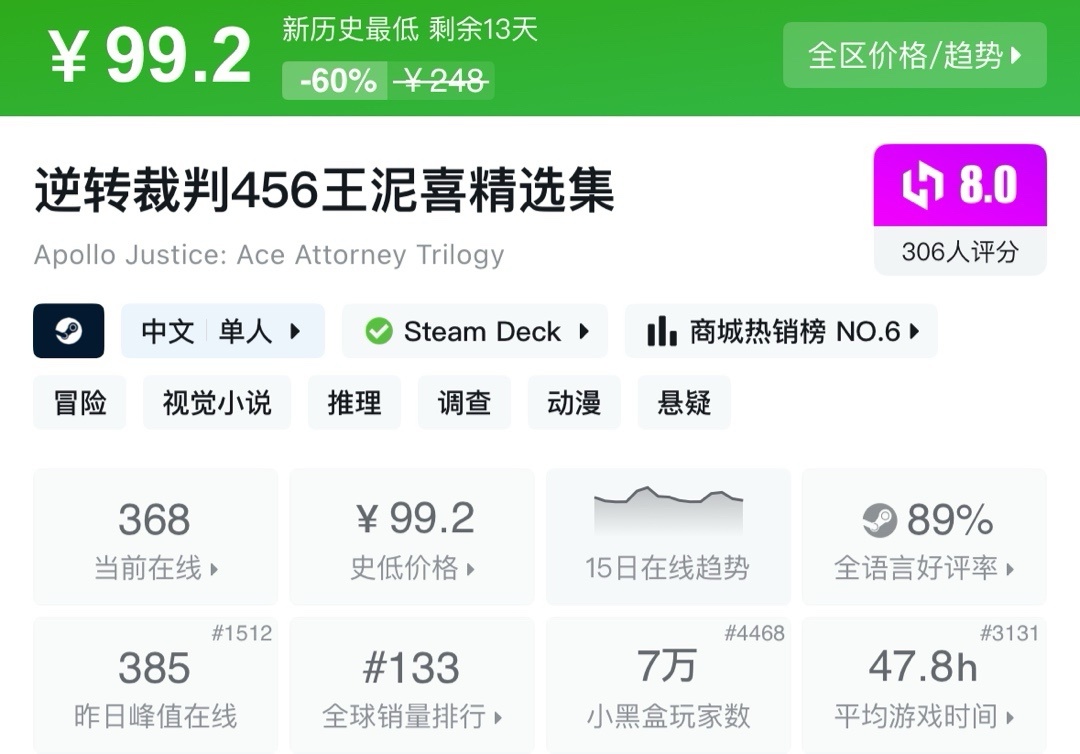Tap the 调查 tag
This screenshot has height=754, width=1080.
pyautogui.click(x=464, y=403)
